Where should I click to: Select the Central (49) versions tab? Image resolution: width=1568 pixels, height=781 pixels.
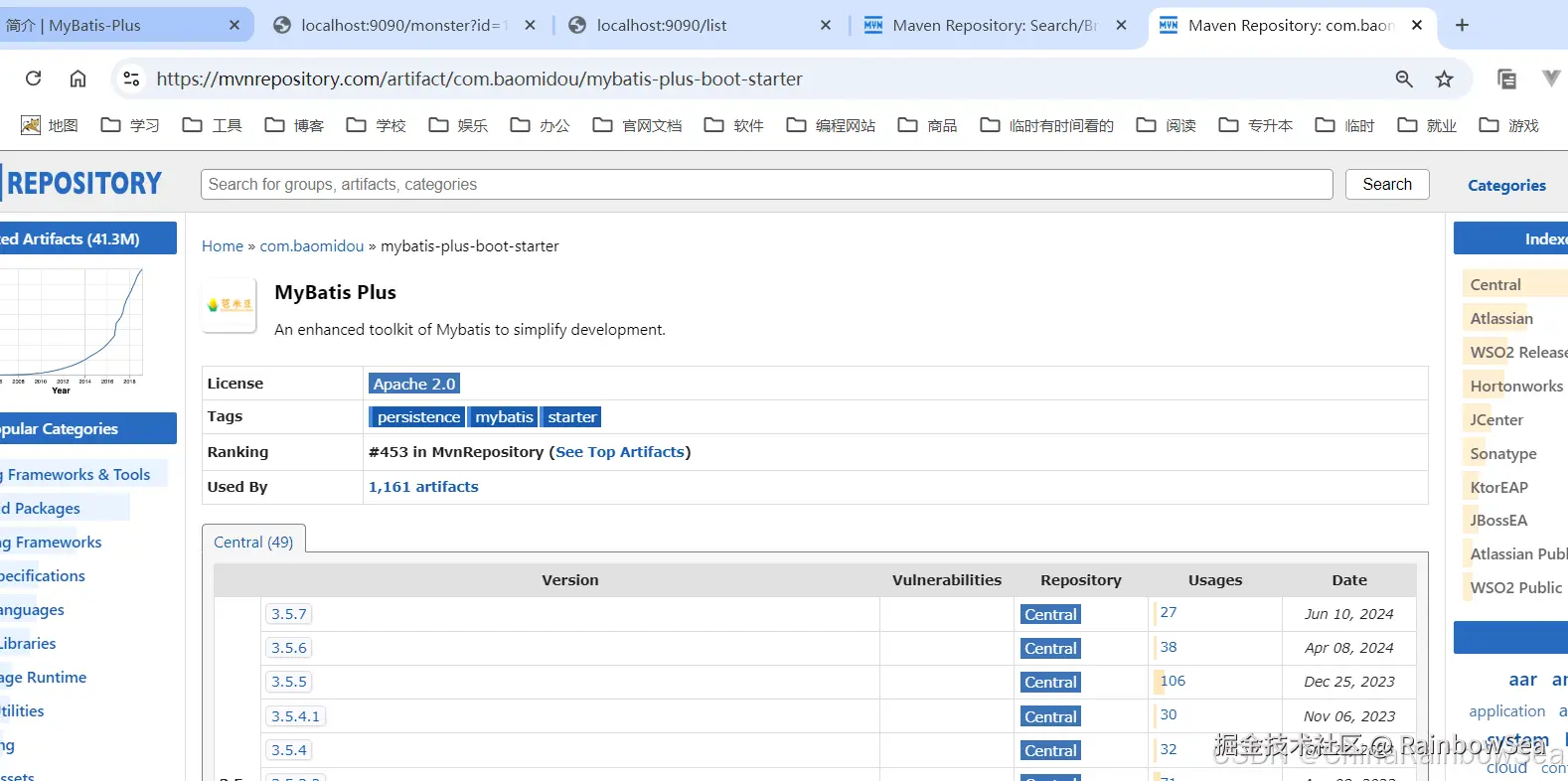click(253, 542)
